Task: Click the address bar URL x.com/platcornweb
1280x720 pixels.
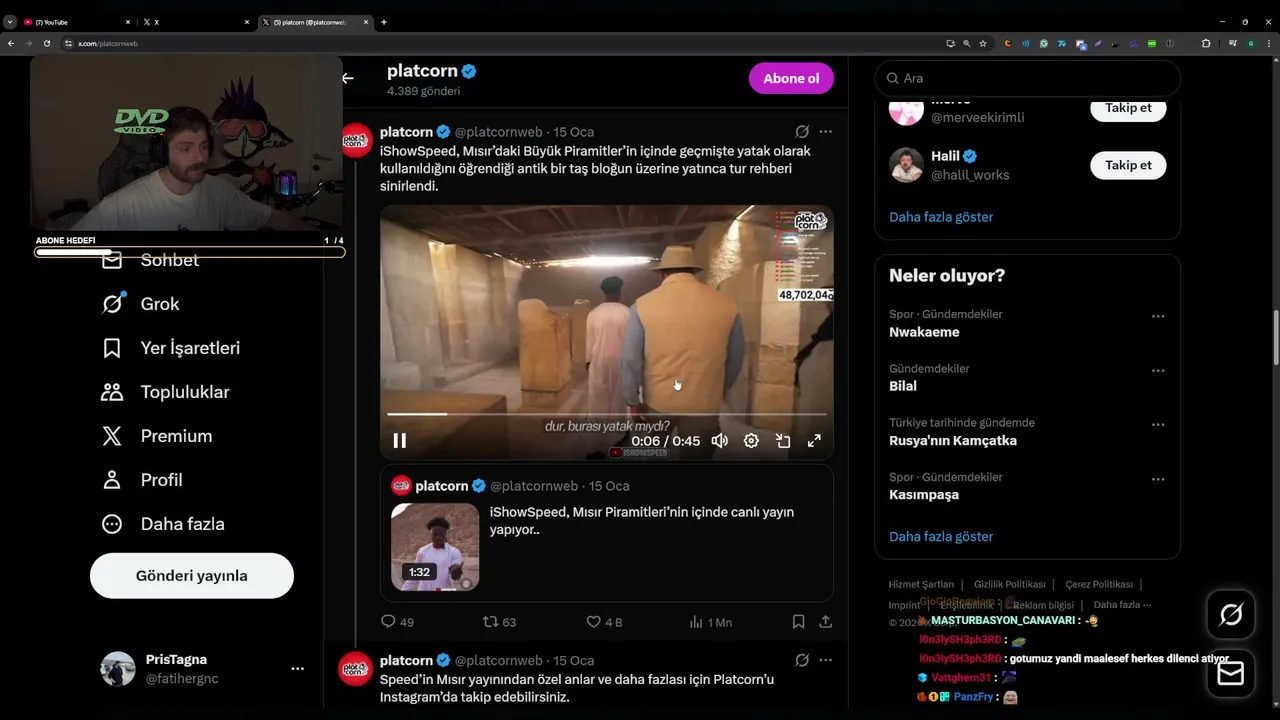Action: [x=108, y=44]
